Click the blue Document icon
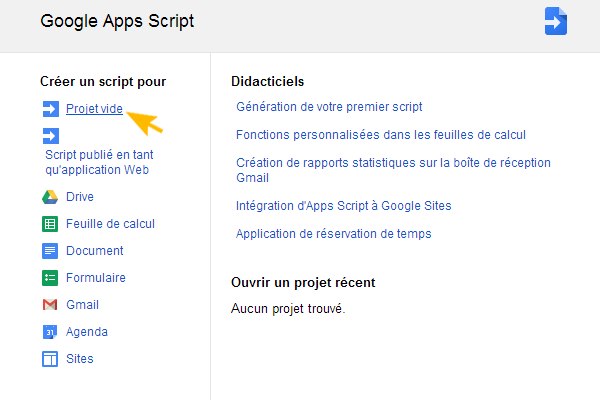 50,251
